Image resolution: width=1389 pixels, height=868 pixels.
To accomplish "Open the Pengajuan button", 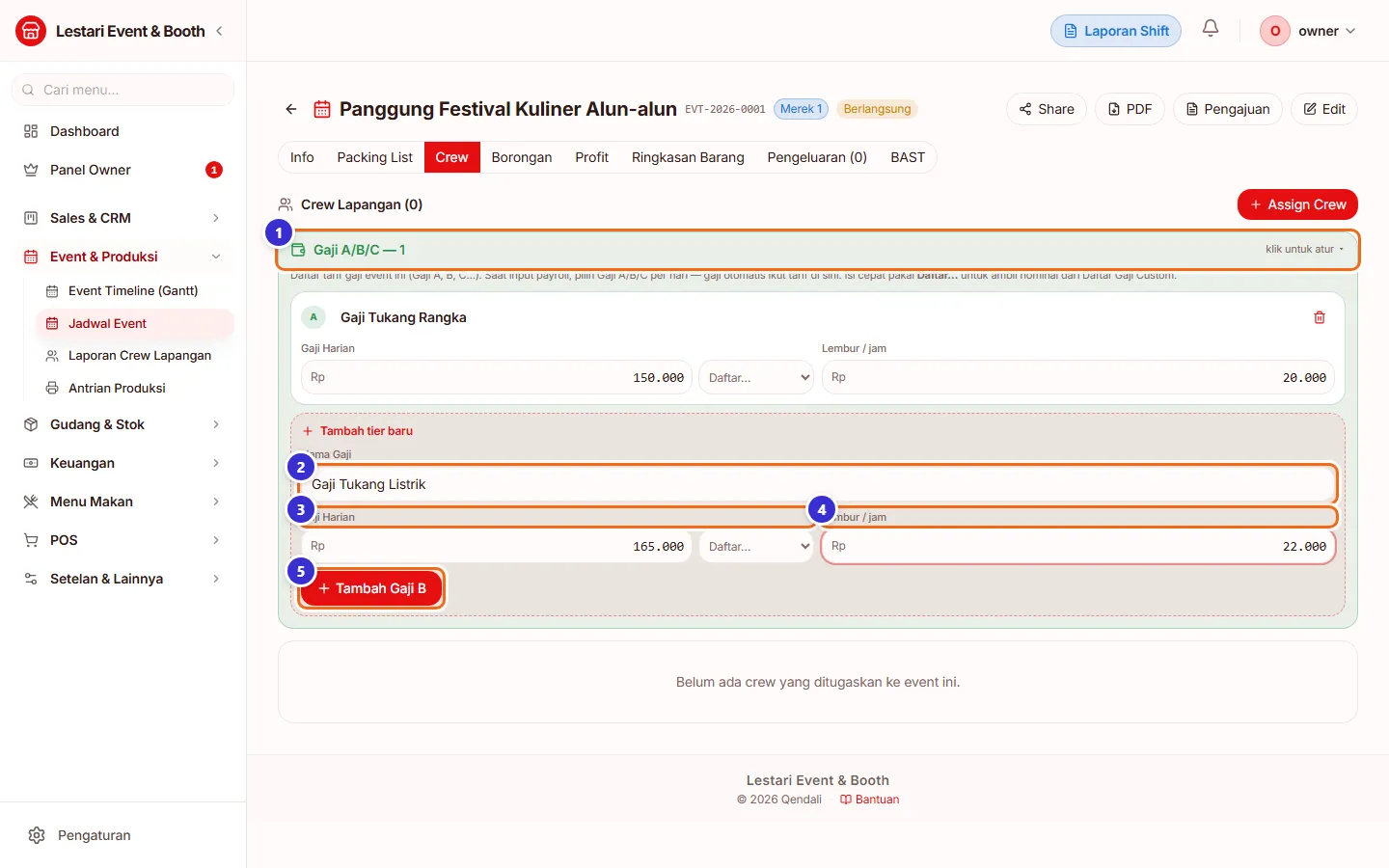I will point(1228,109).
